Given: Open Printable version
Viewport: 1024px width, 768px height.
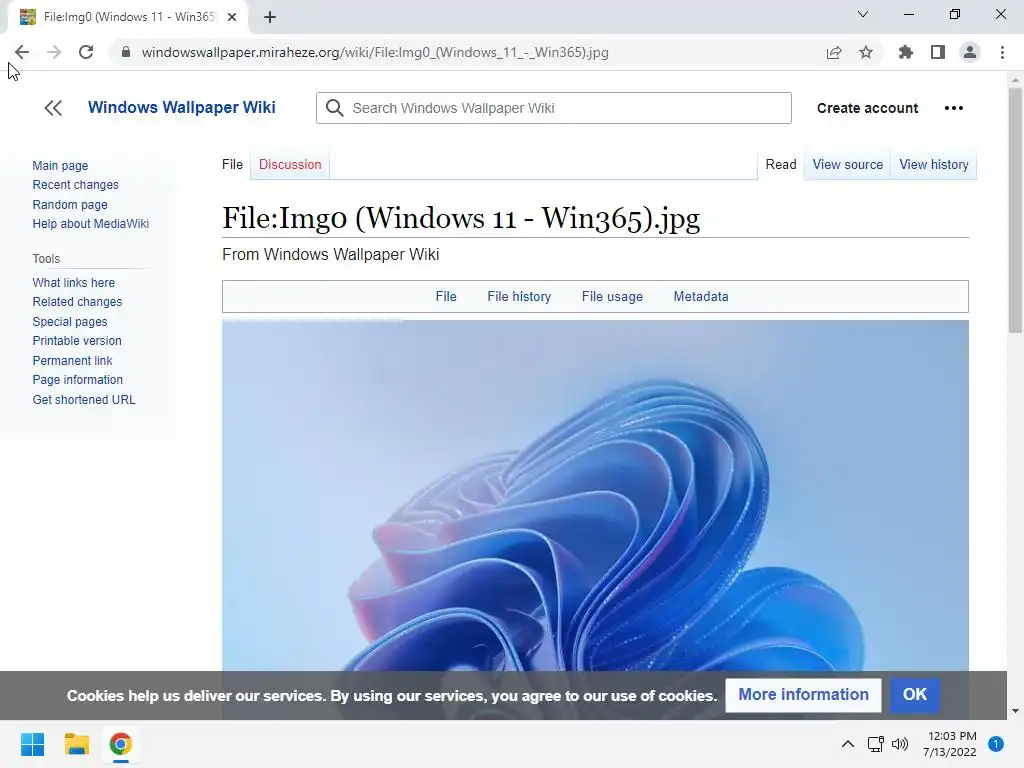Looking at the screenshot, I should click(x=77, y=341).
